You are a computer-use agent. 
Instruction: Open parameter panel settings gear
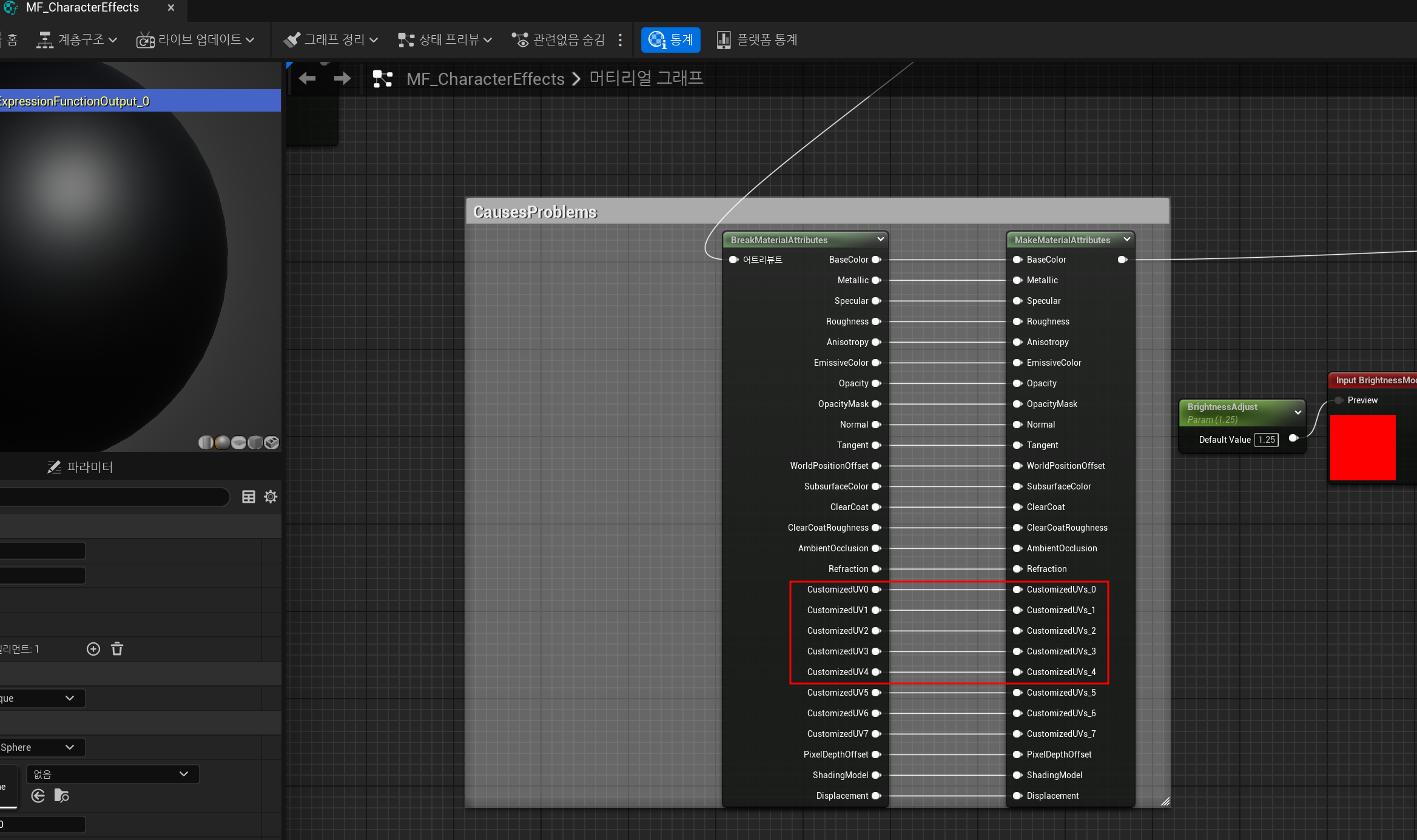(271, 497)
